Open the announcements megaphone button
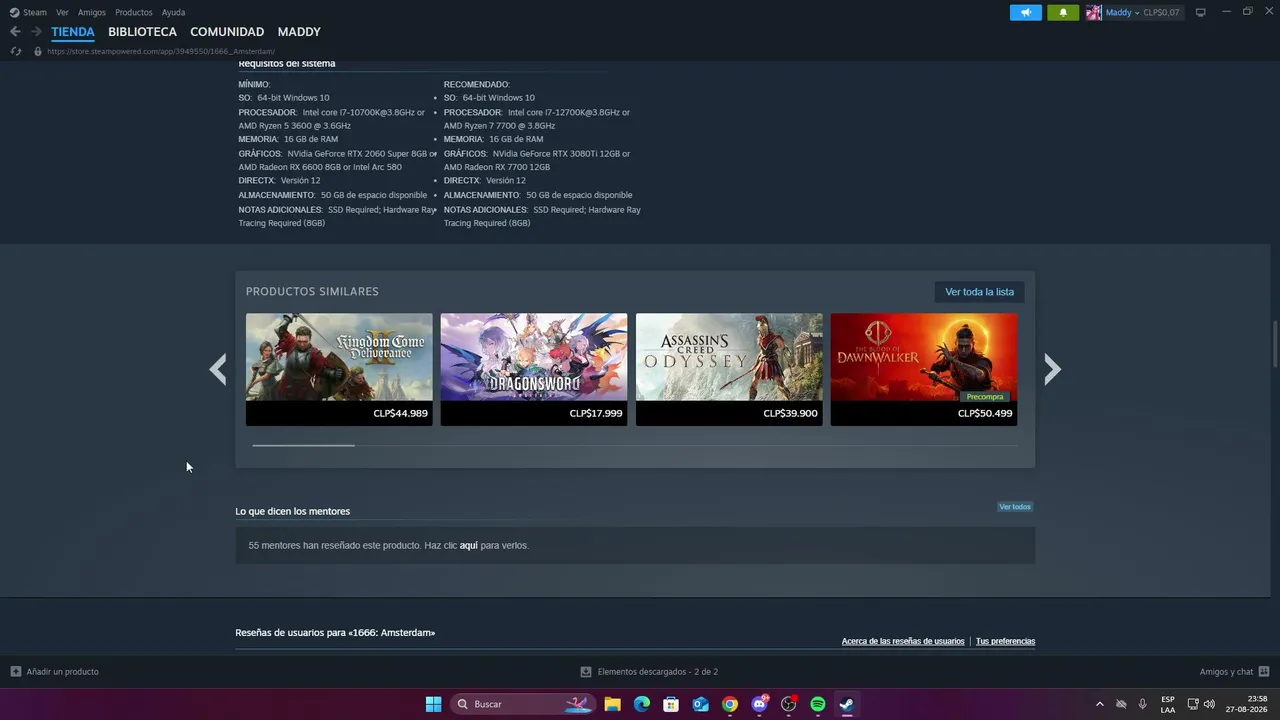This screenshot has height=720, width=1280. (1025, 12)
